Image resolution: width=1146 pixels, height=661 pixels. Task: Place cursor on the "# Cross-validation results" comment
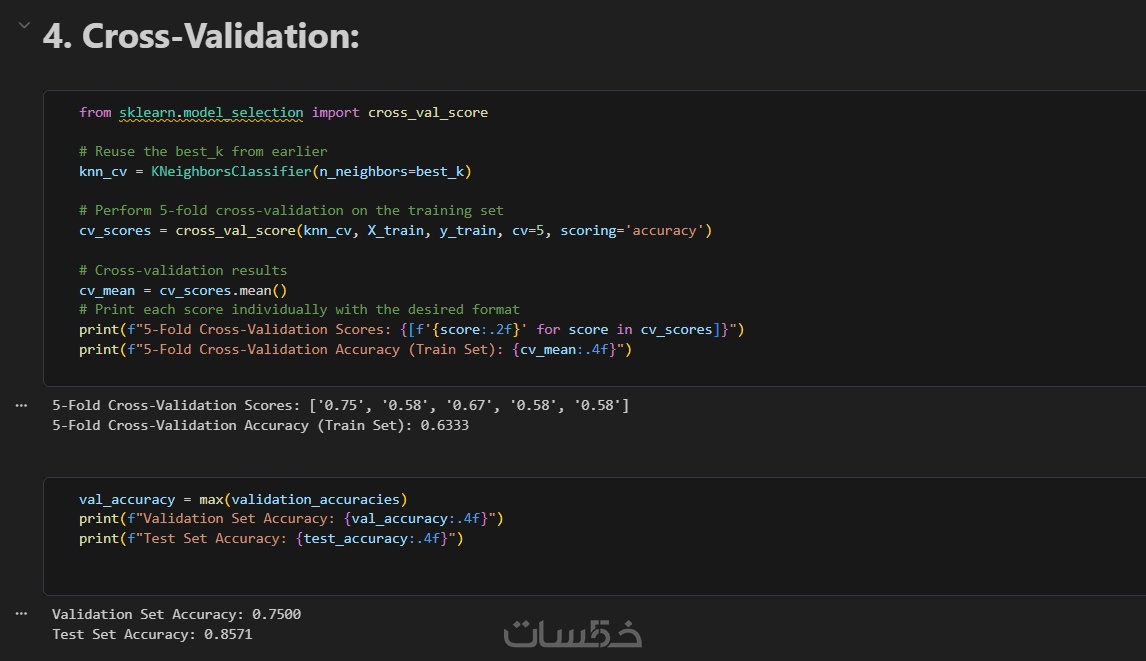183,270
